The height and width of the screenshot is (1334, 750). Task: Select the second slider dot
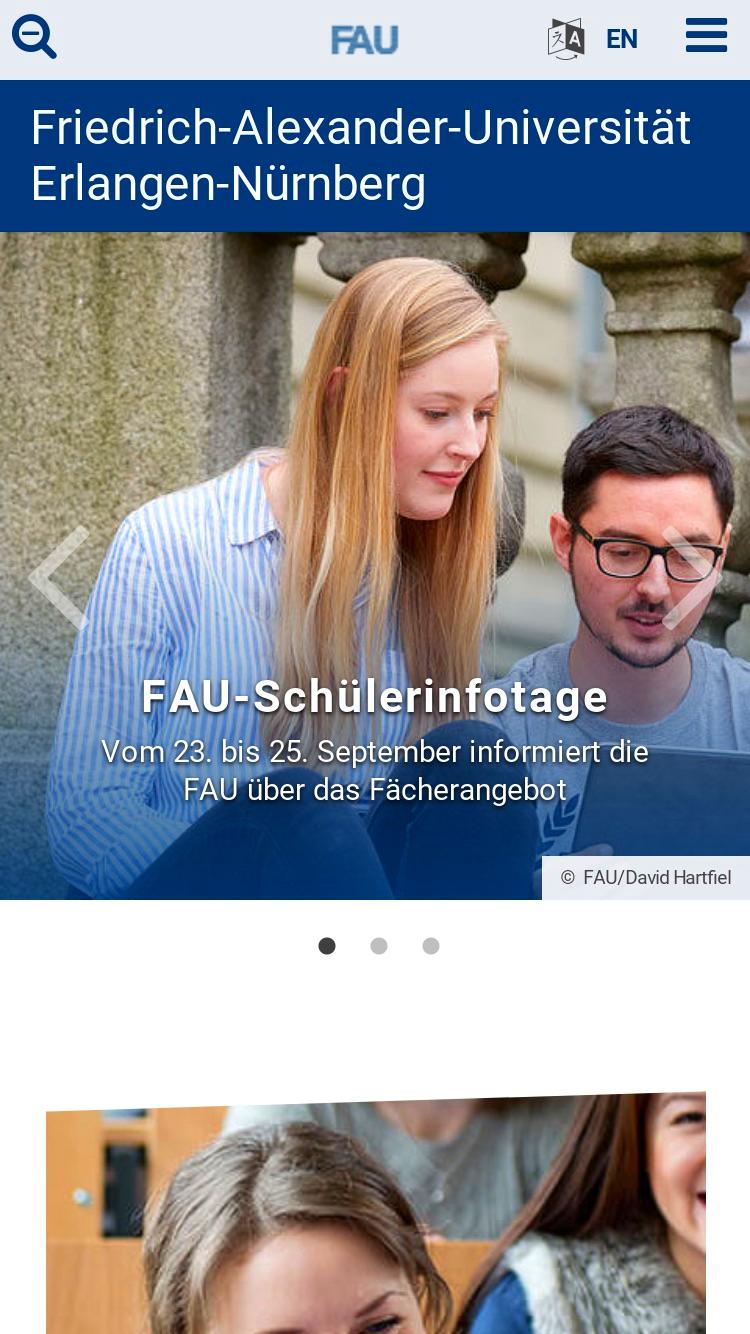(x=379, y=946)
